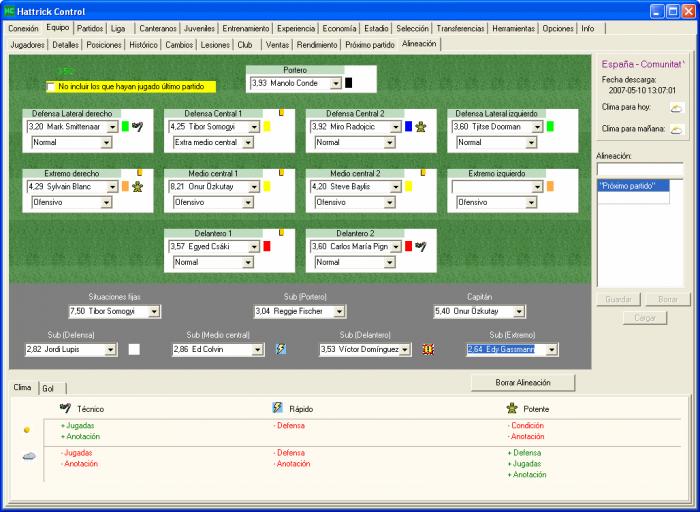Open Defensa Lateral derecho player dropdown
This screenshot has width=700, height=512.
coord(112,127)
